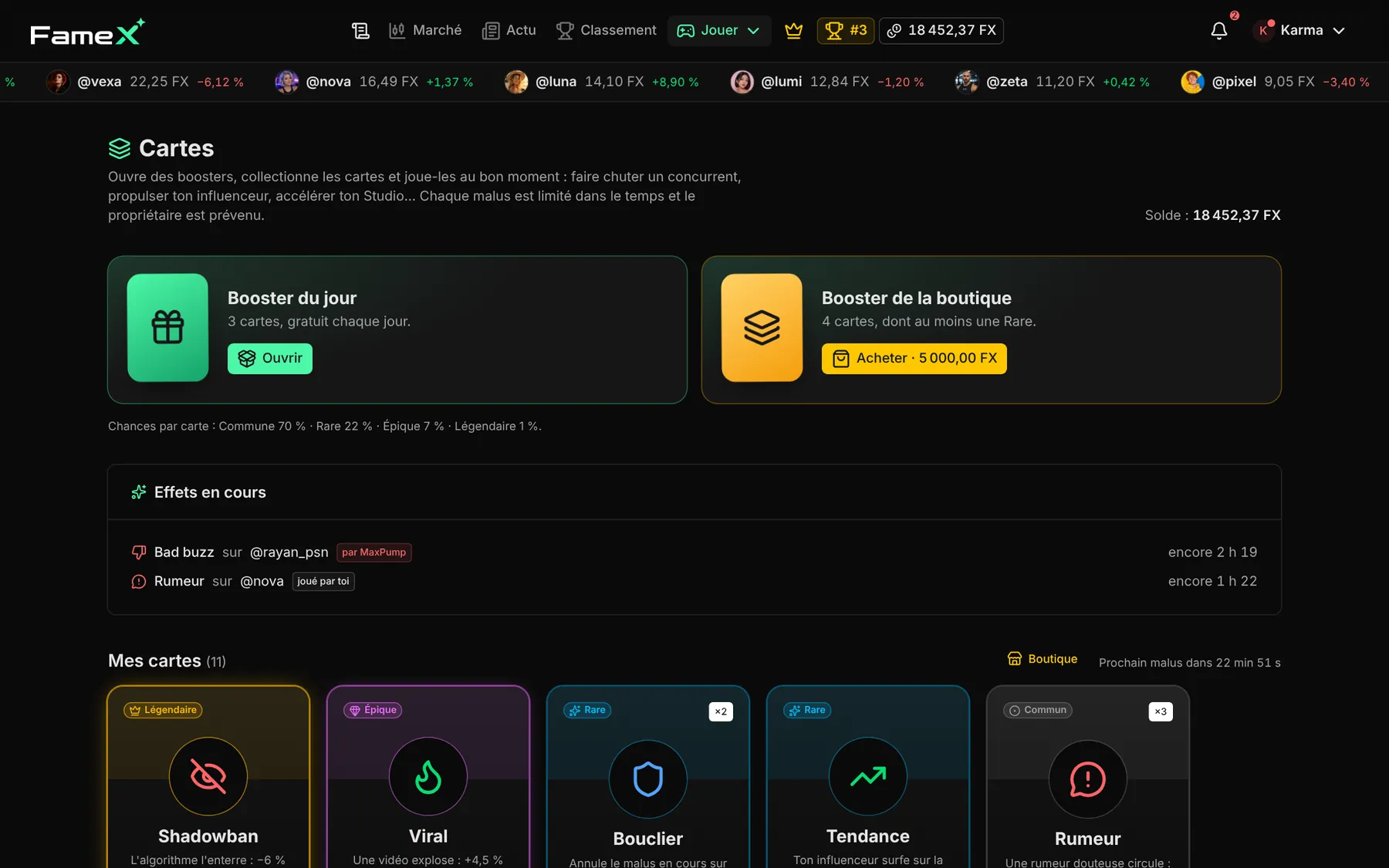
Task: Open the Classement leaderboard
Action: (607, 31)
